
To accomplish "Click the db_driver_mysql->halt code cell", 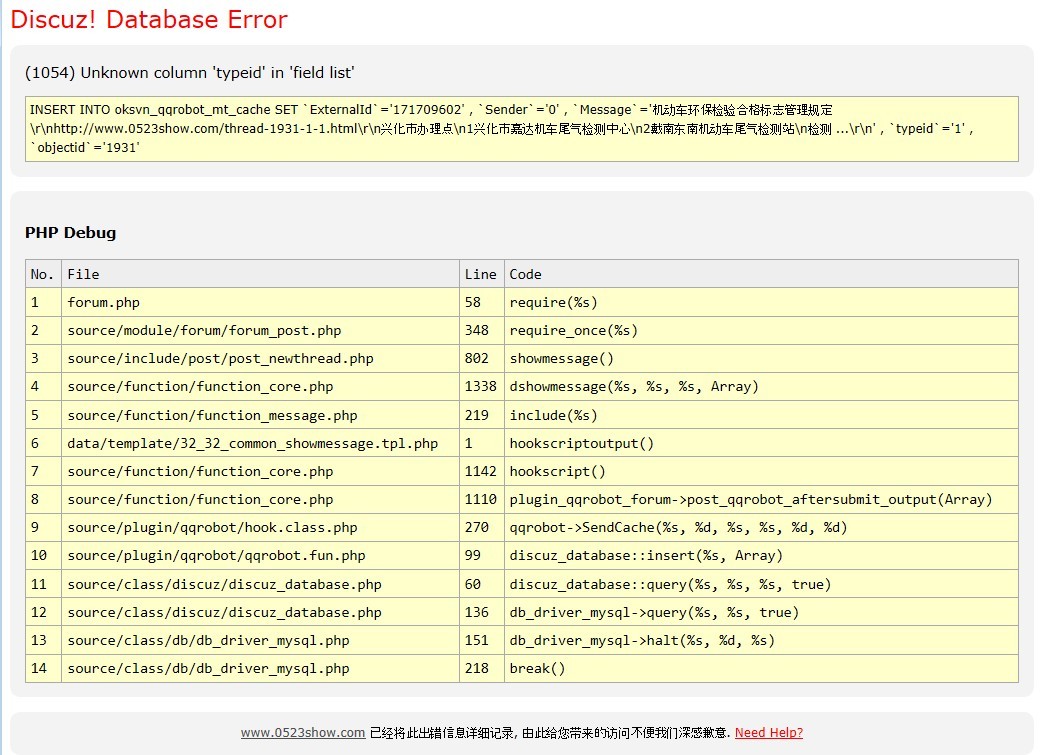I will [761, 640].
